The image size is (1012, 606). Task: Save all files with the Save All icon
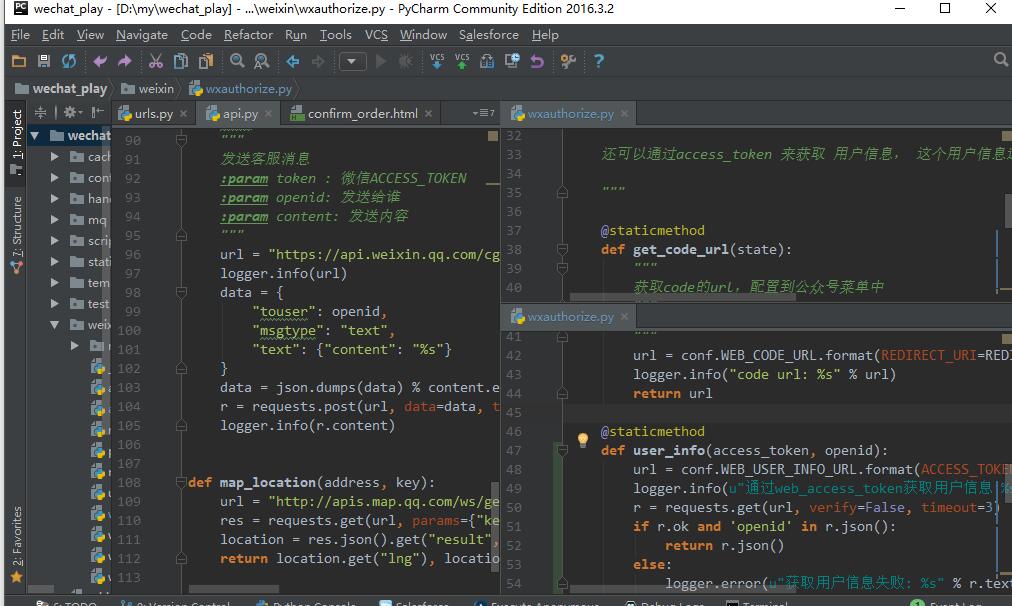(43, 60)
